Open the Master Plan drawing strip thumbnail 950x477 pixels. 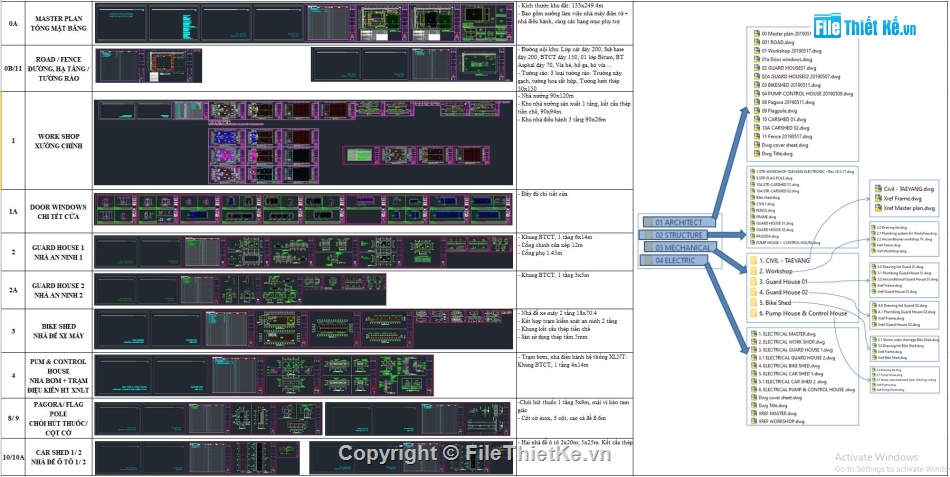[304, 23]
